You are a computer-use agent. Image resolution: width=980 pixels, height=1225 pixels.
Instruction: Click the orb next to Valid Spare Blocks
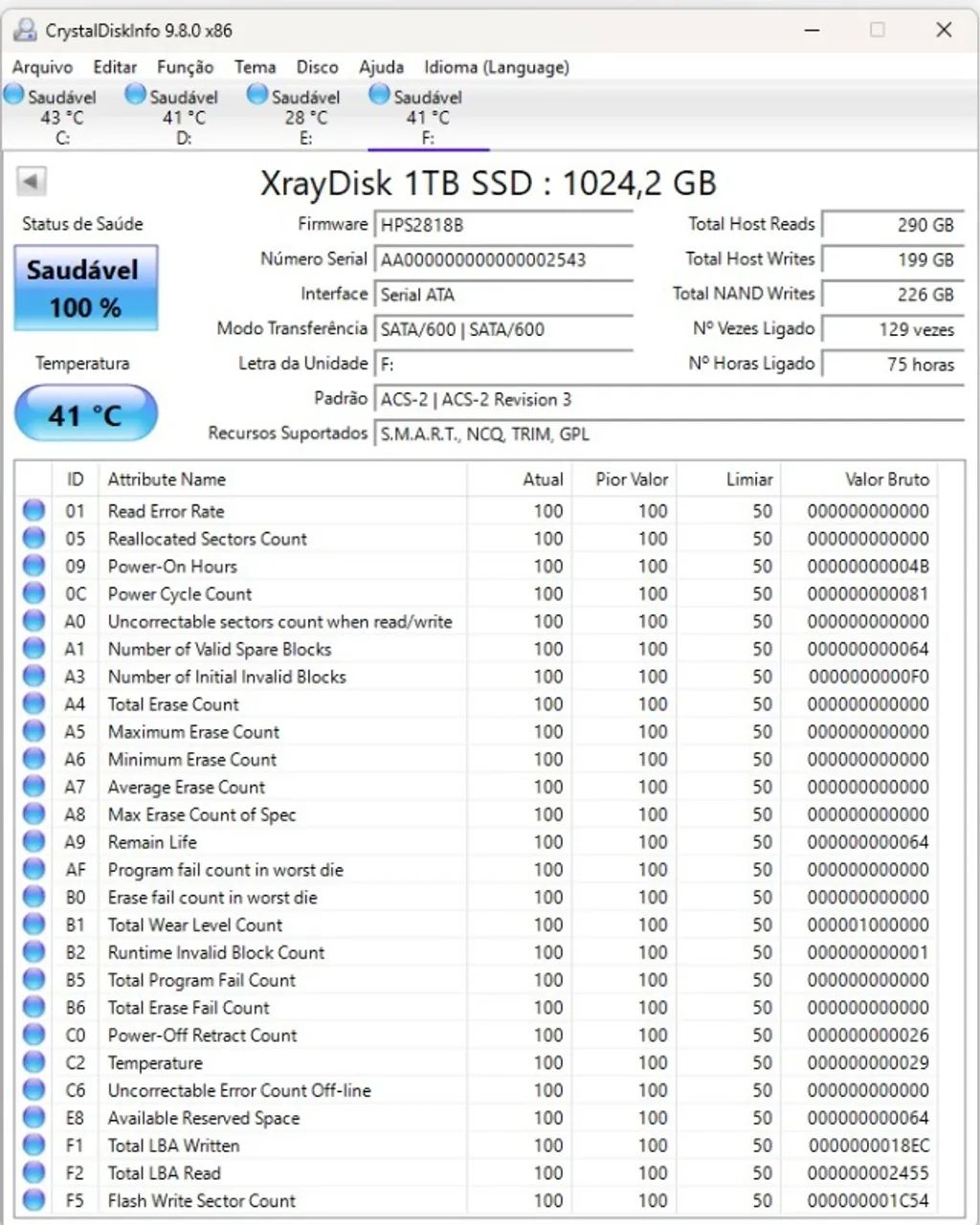pos(34,648)
